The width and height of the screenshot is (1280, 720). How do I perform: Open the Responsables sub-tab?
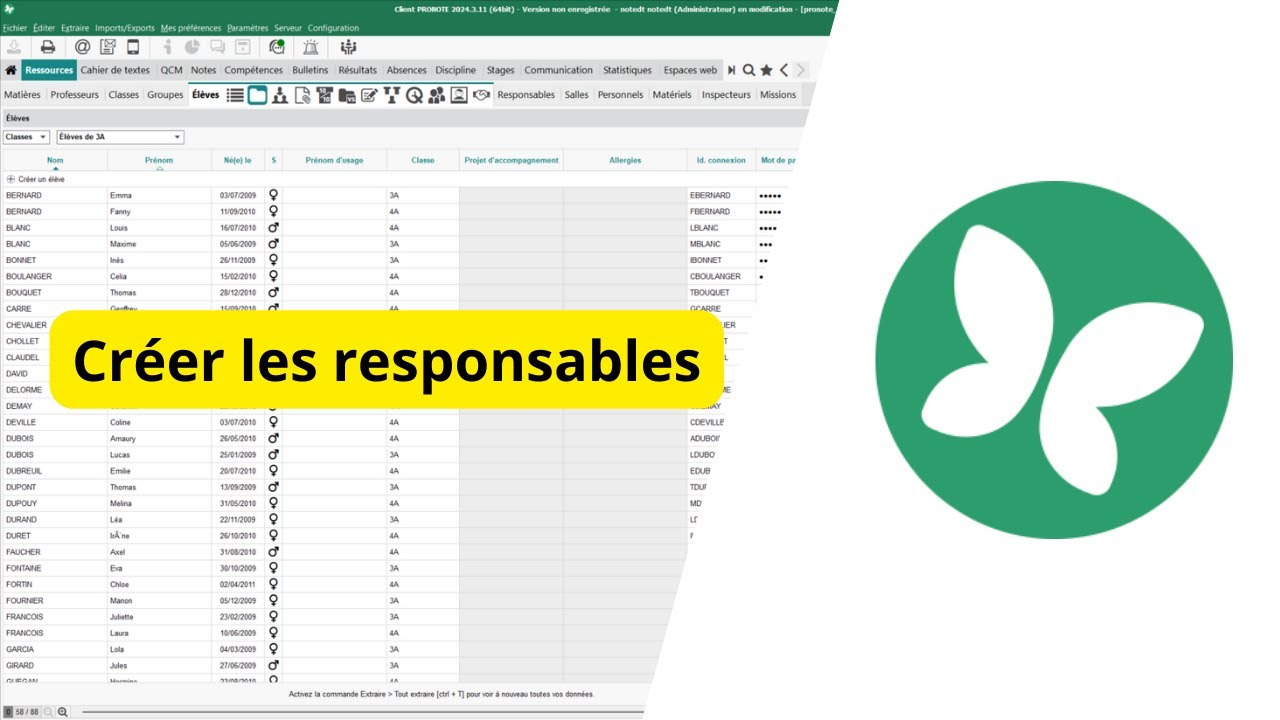(526, 95)
